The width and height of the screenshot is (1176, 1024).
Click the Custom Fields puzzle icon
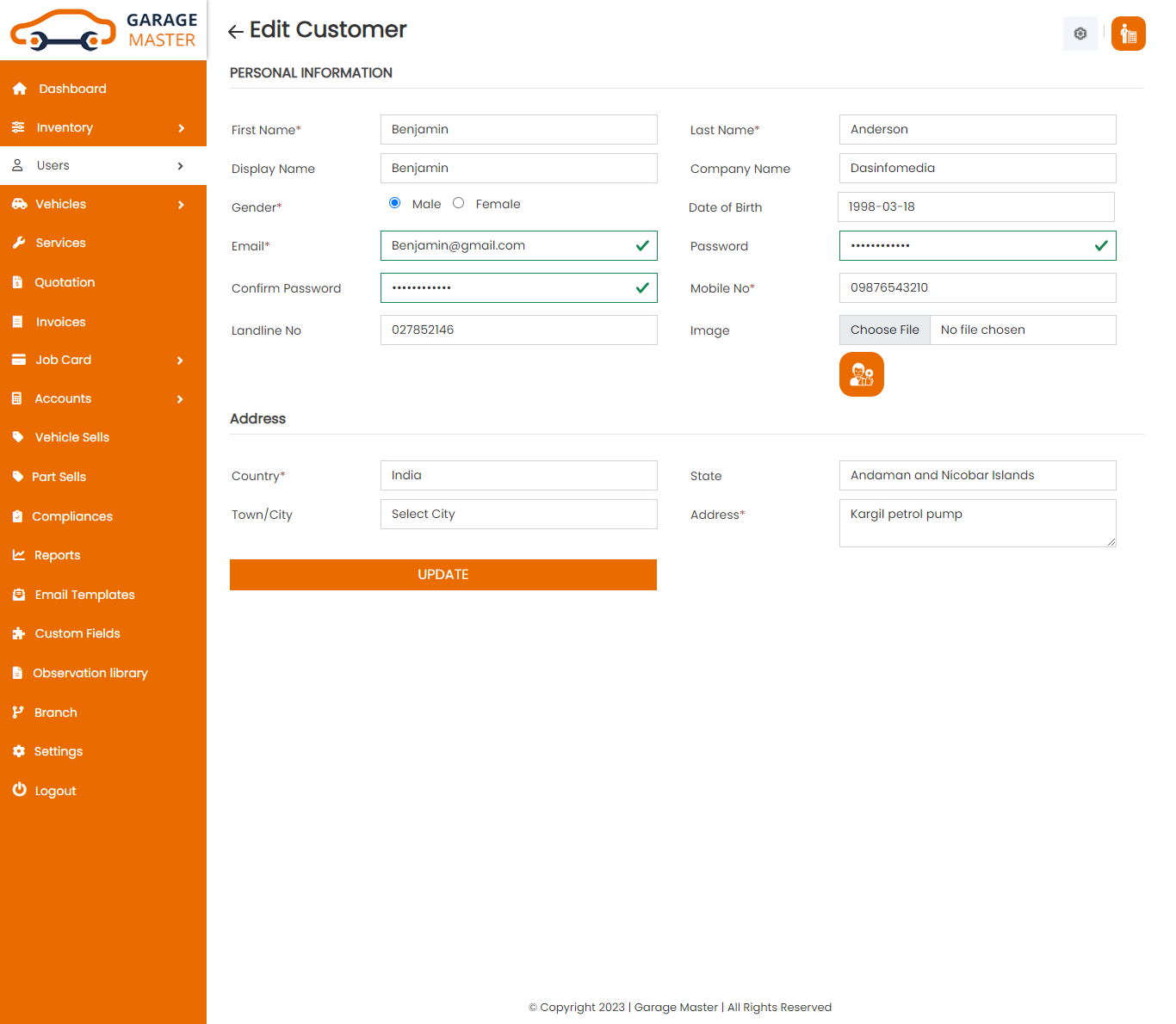pyautogui.click(x=19, y=633)
